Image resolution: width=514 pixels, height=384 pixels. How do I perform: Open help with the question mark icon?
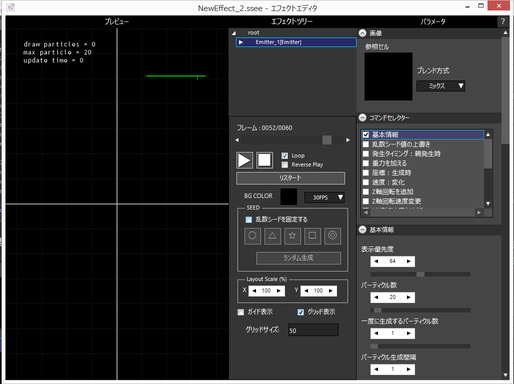tap(503, 22)
